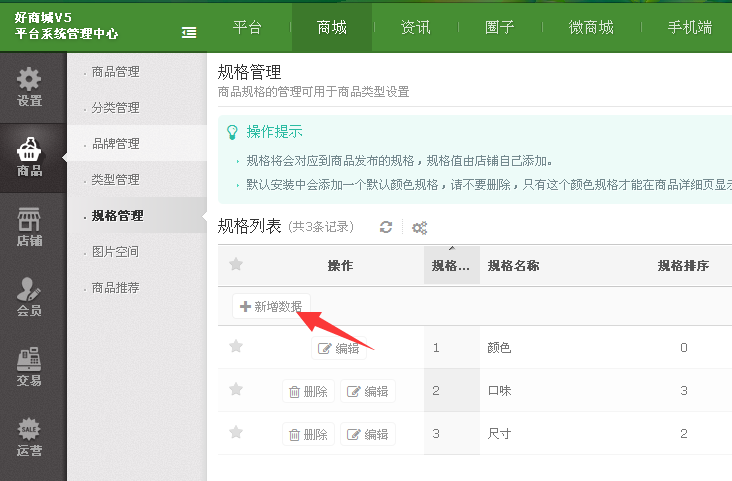Switch to the 圈子 top tab
This screenshot has height=481, width=732.
pyautogui.click(x=500, y=28)
